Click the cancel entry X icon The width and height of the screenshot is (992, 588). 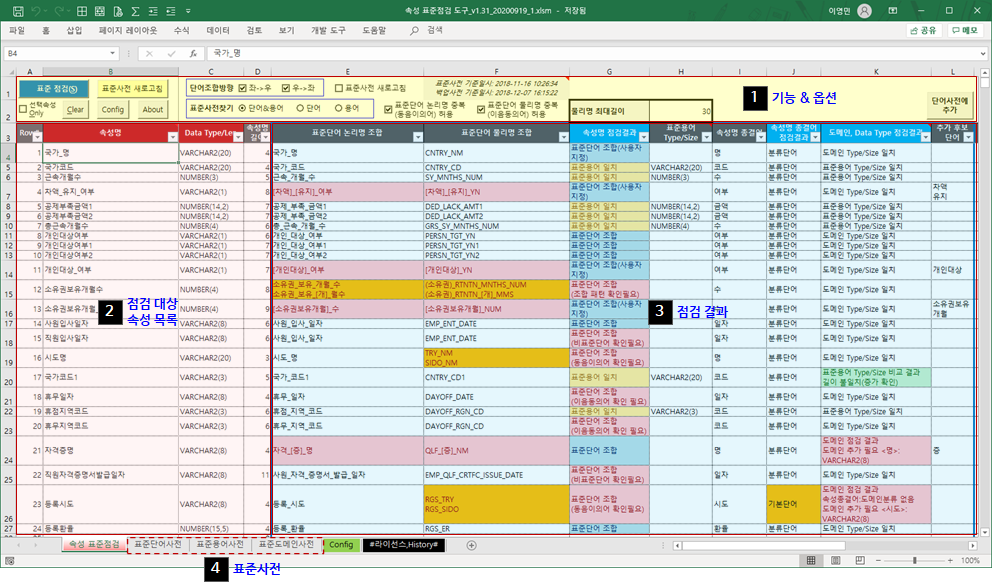point(149,54)
